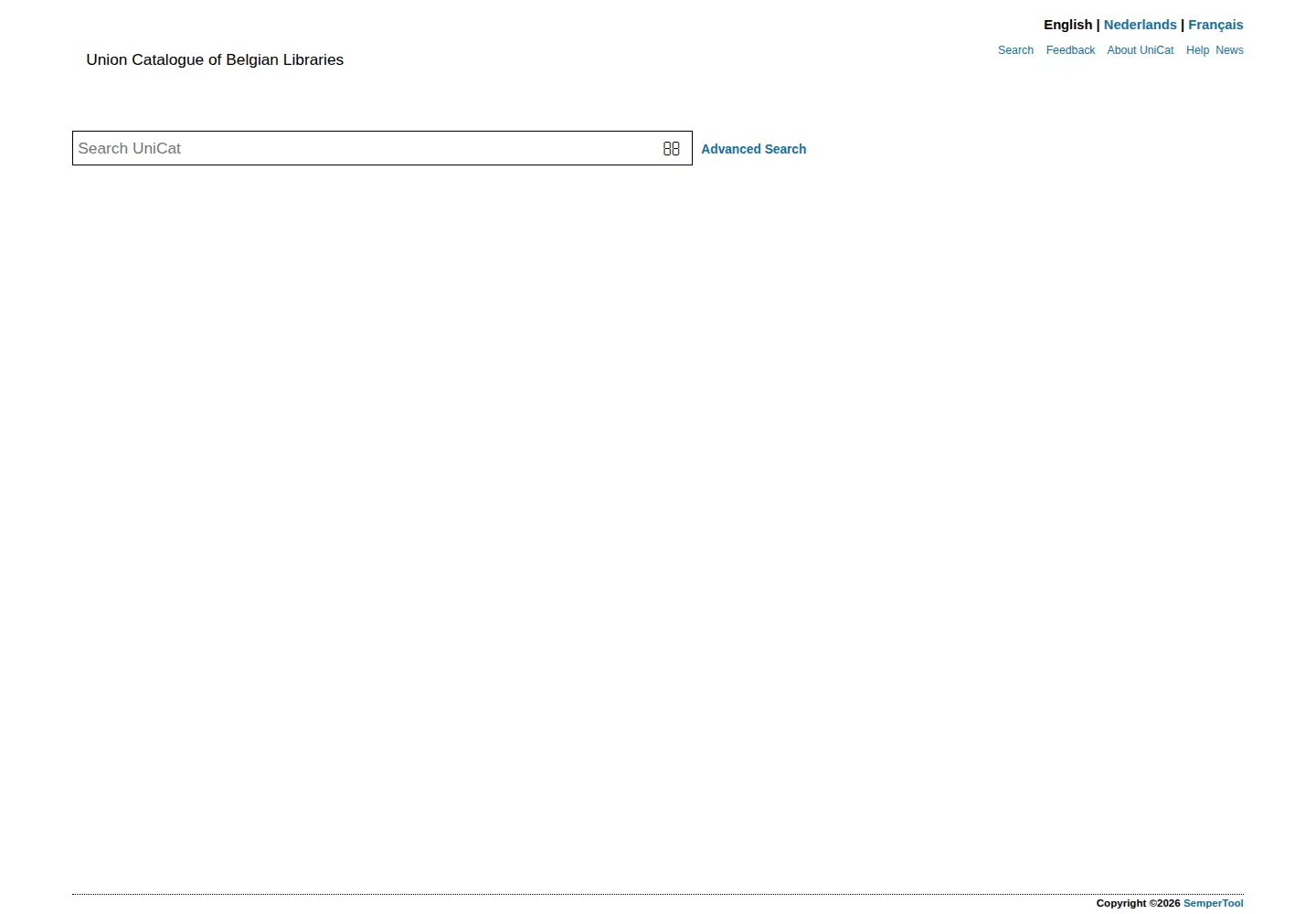Open the About UniCat page
This screenshot has width=1316, height=914.
[x=1140, y=50]
